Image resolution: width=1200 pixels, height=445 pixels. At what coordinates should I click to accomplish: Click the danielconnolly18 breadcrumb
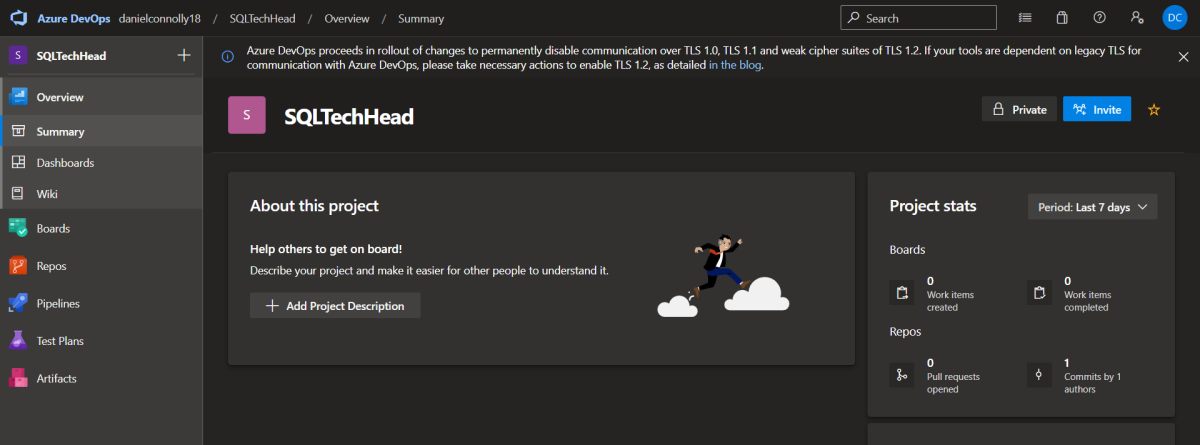click(160, 18)
